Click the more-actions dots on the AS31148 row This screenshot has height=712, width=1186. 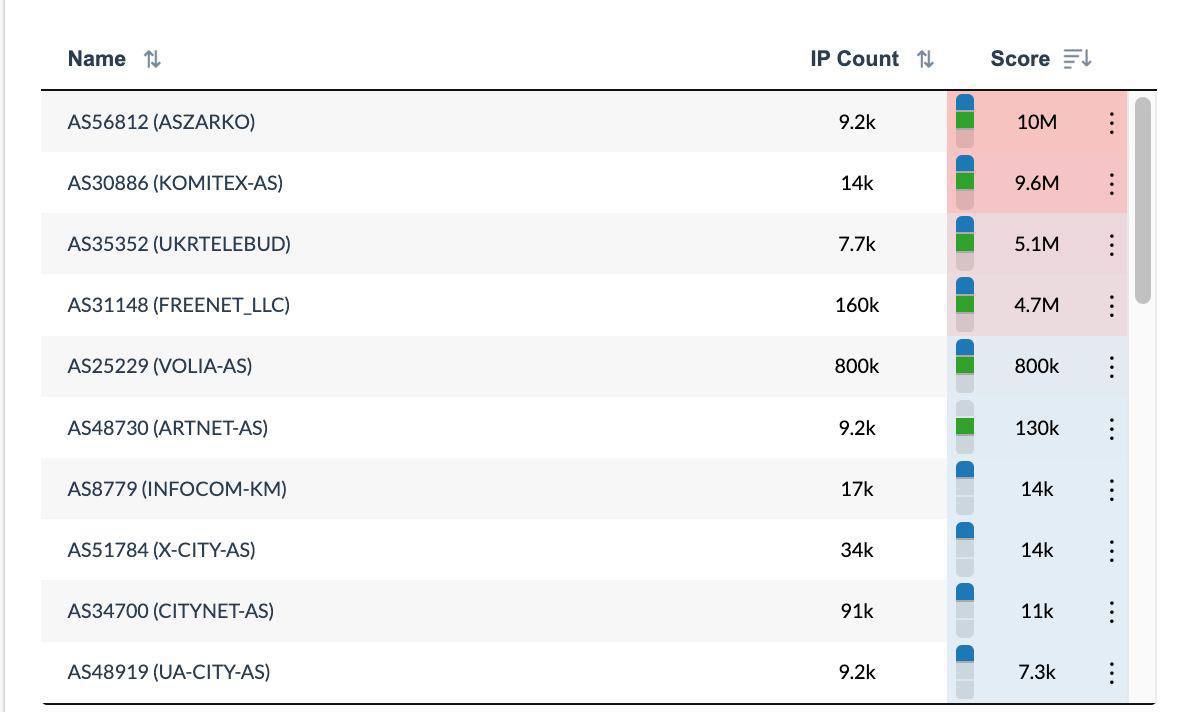1111,305
